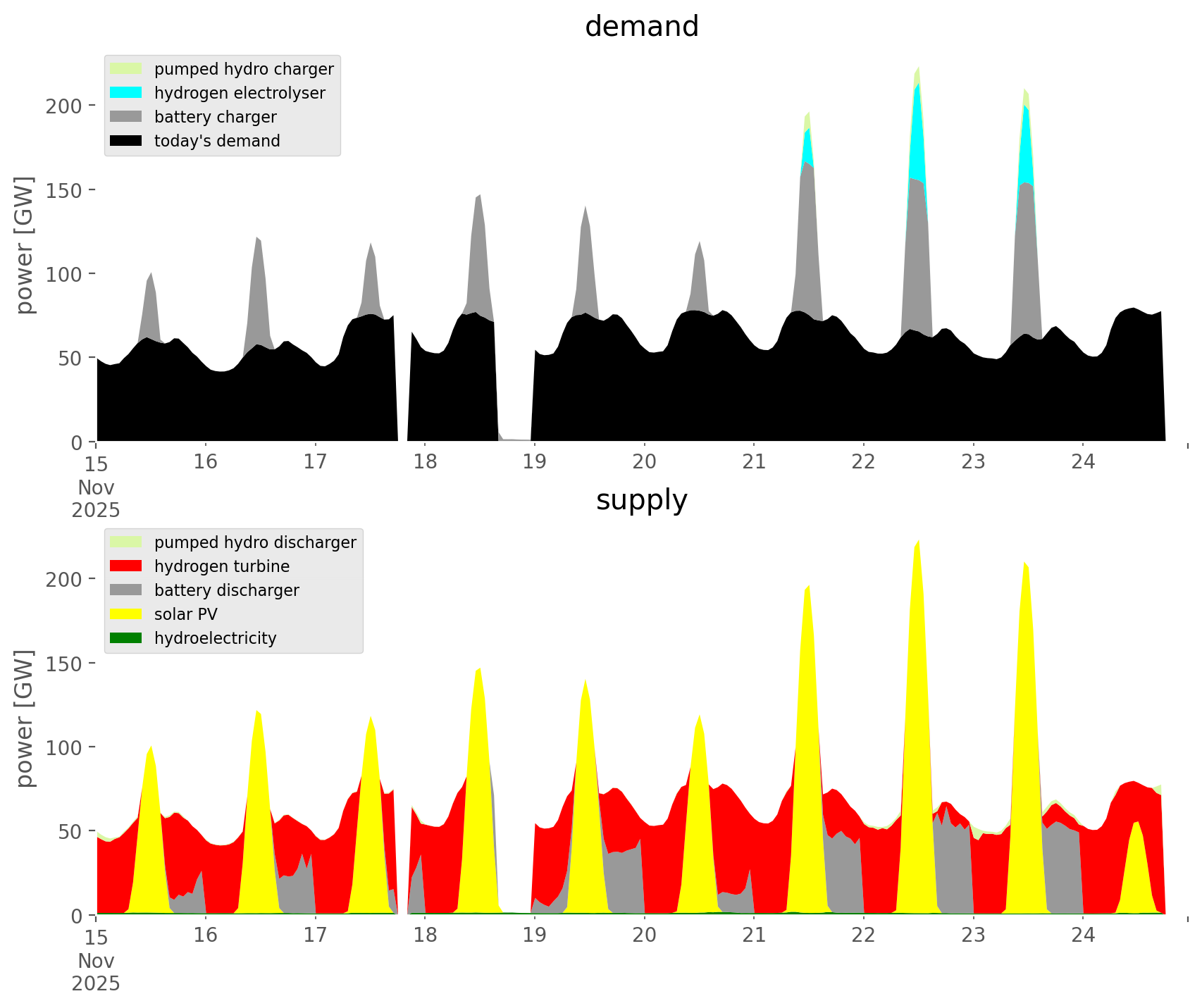This screenshot has width=1202, height=1008.
Task: Click day 22 tick on supply x-axis
Action: pyautogui.click(x=864, y=935)
